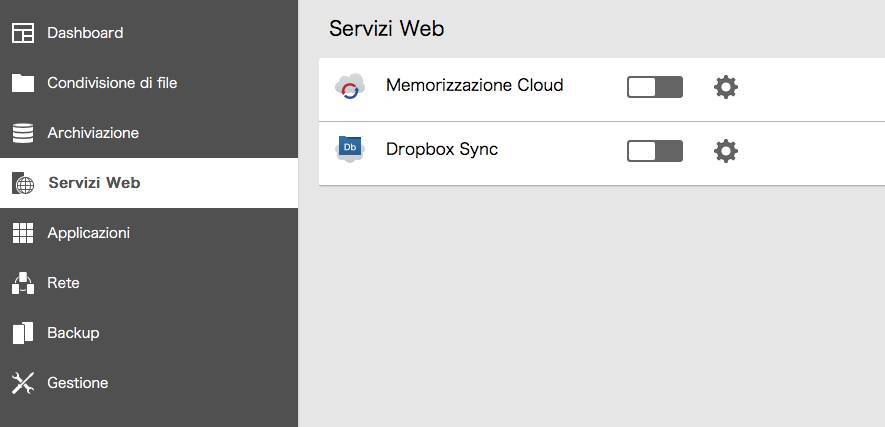885x427 pixels.
Task: Click the blue Db Dropbox Sync icon
Action: click(x=350, y=149)
